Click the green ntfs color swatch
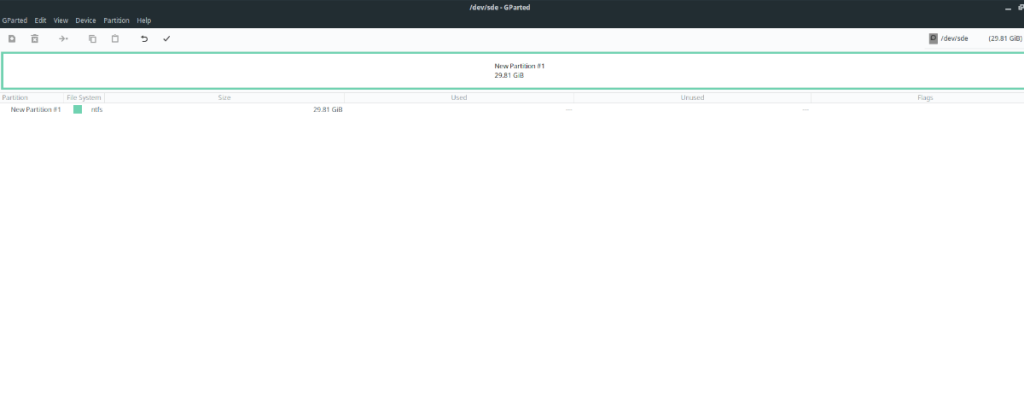1024x410 pixels. point(77,109)
